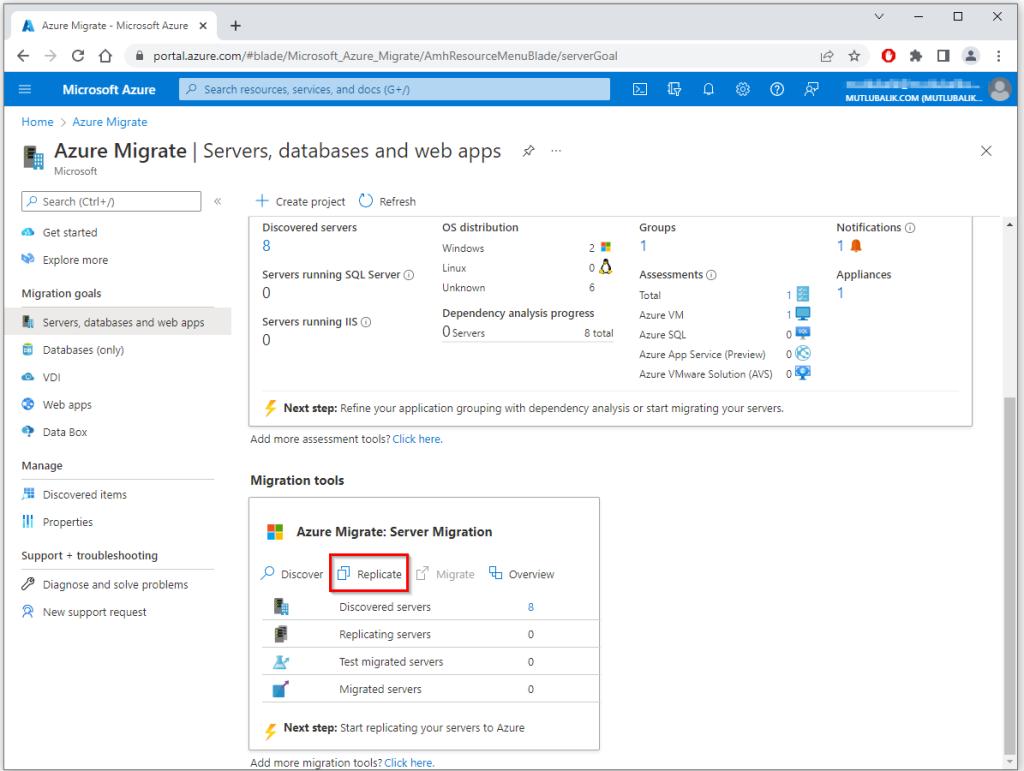Open Properties under Manage
Screen dimensions: 1024x771
pos(67,522)
